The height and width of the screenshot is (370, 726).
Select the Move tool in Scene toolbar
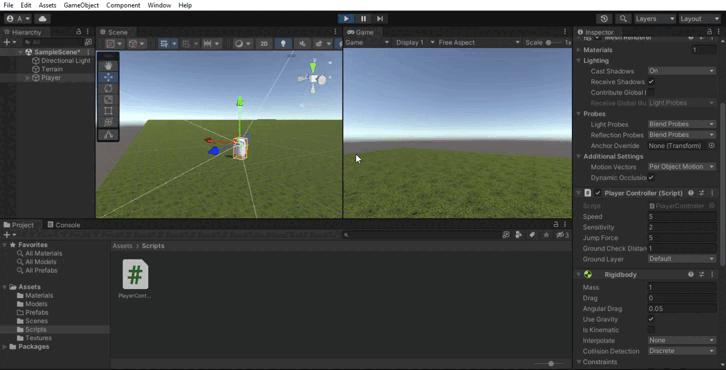tap(108, 77)
